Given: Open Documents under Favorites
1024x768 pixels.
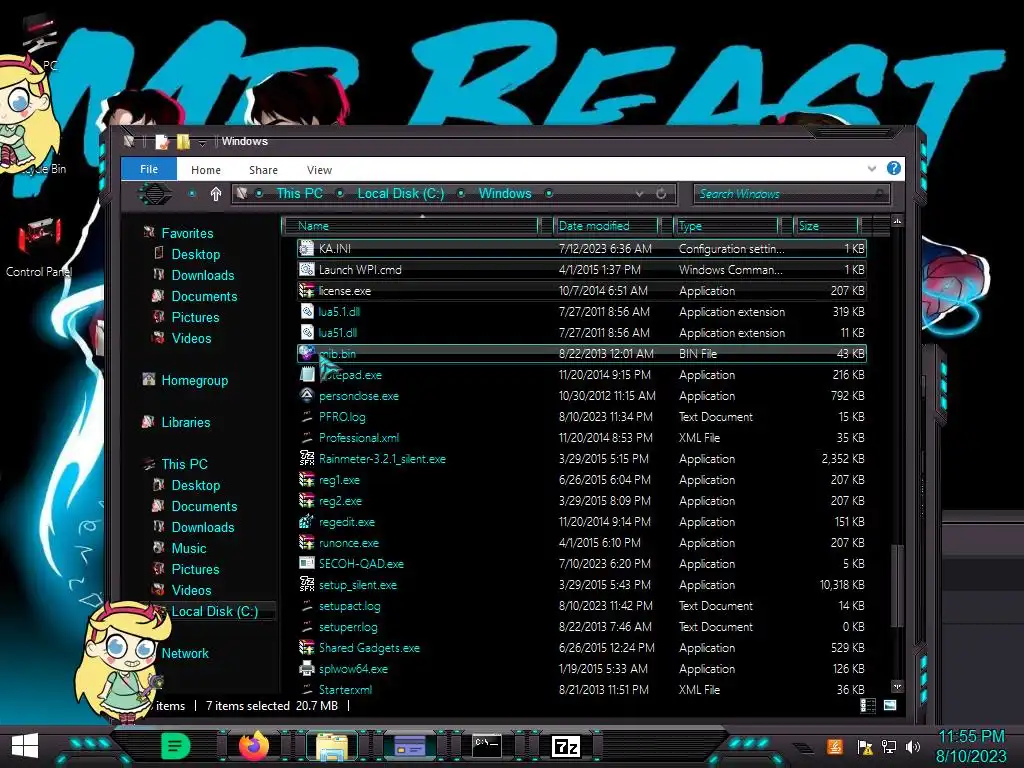Looking at the screenshot, I should coord(204,296).
